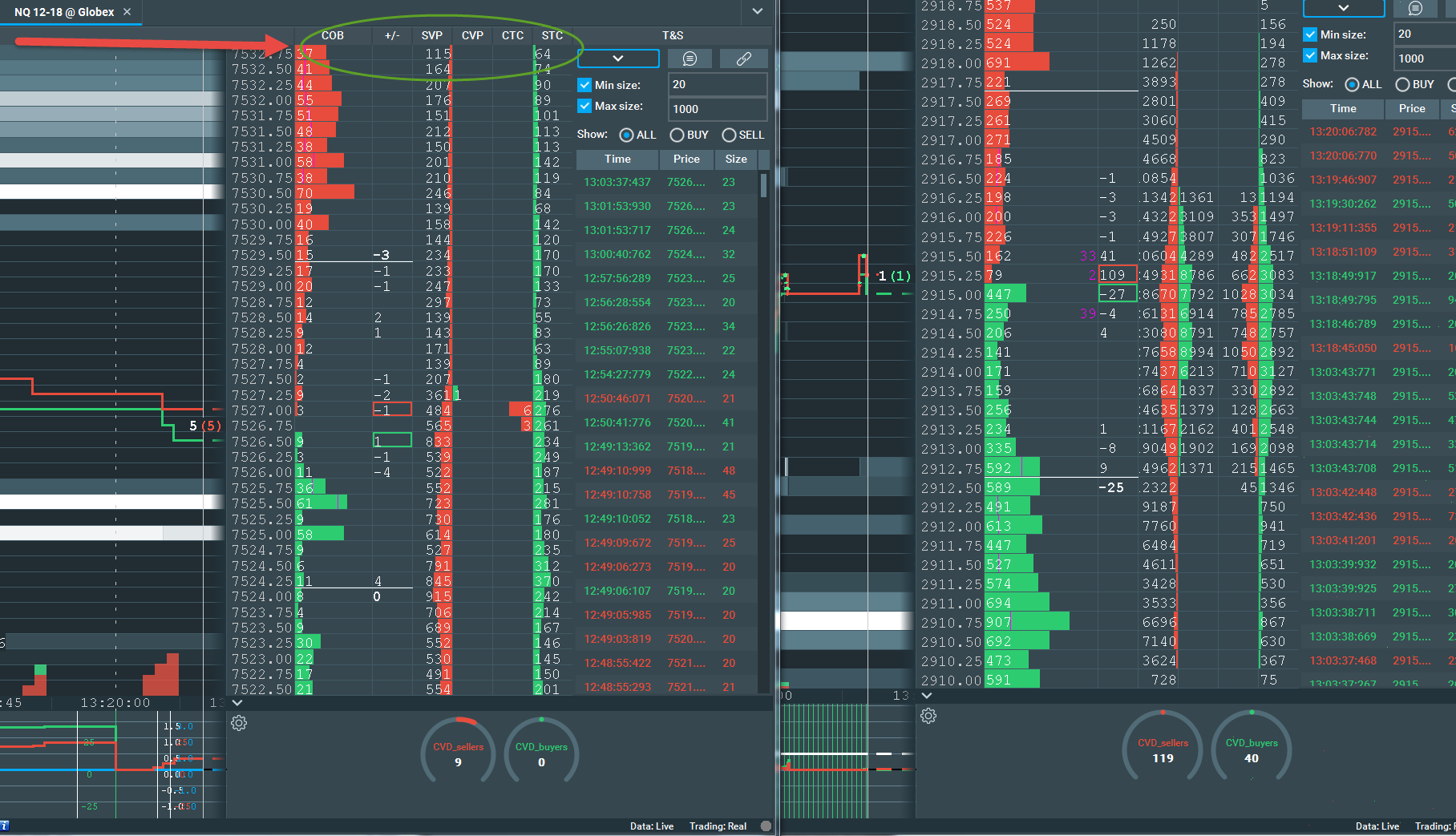Click the STC column header
1456x836 pixels.
[x=552, y=35]
